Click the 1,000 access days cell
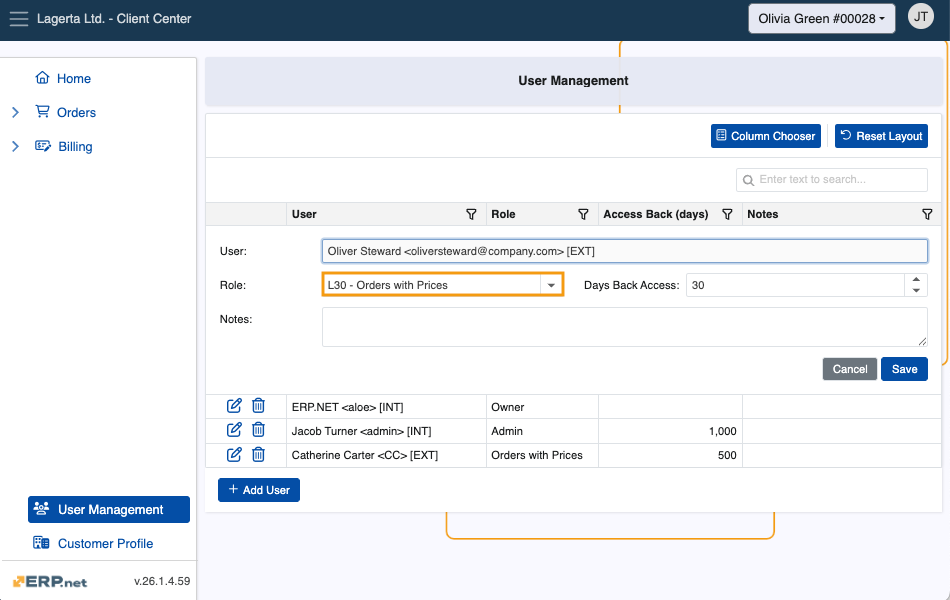This screenshot has width=950, height=600. click(670, 431)
